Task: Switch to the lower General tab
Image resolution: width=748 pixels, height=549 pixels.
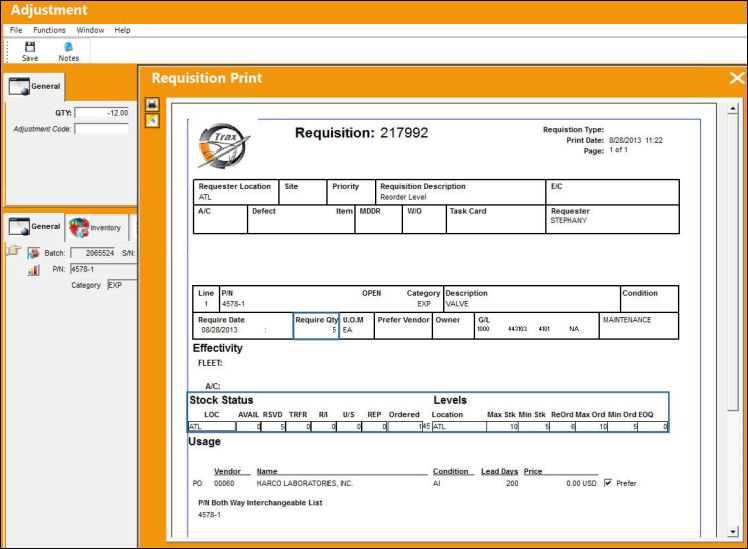Action: [x=35, y=227]
